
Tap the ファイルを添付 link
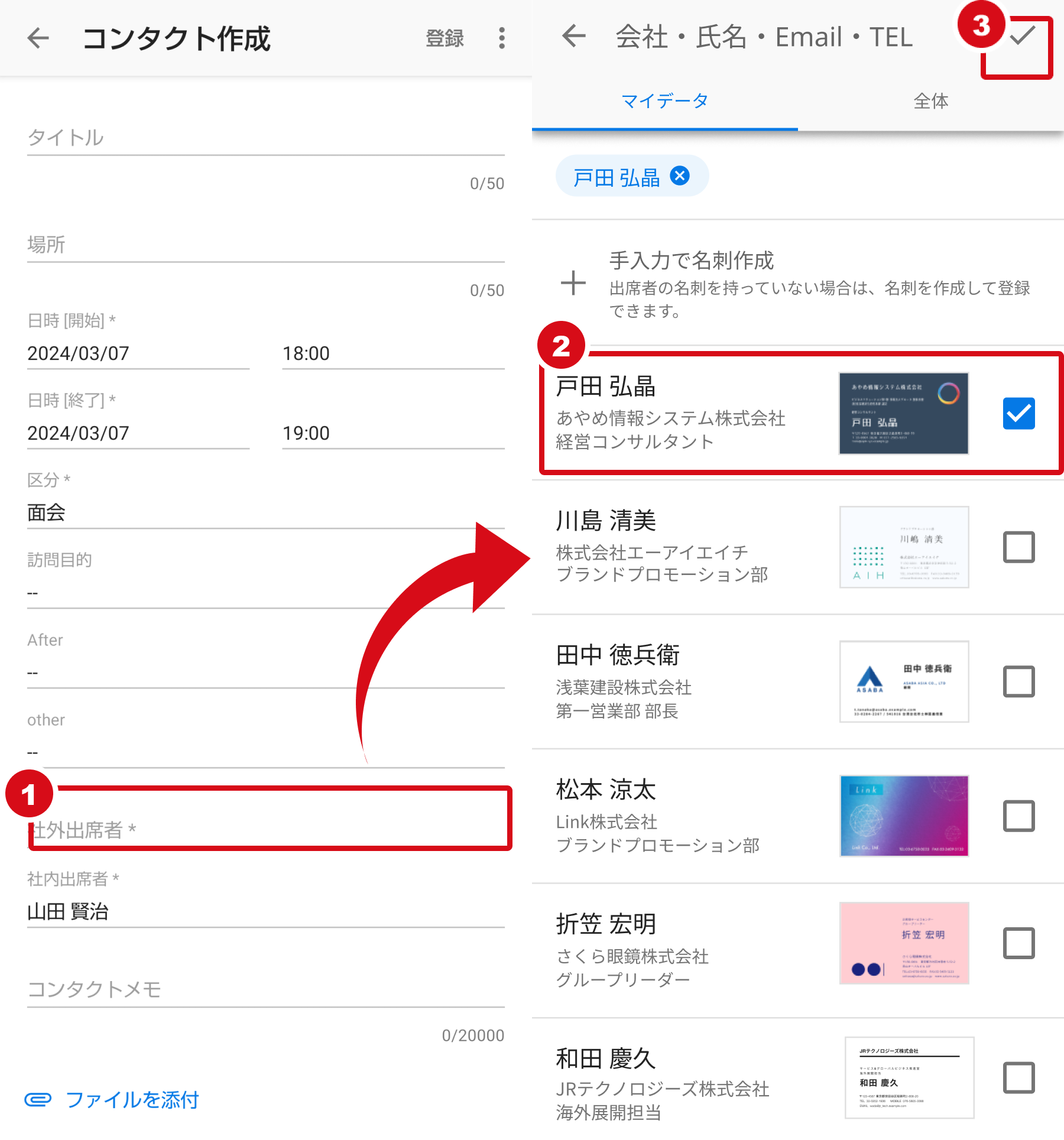(132, 1100)
